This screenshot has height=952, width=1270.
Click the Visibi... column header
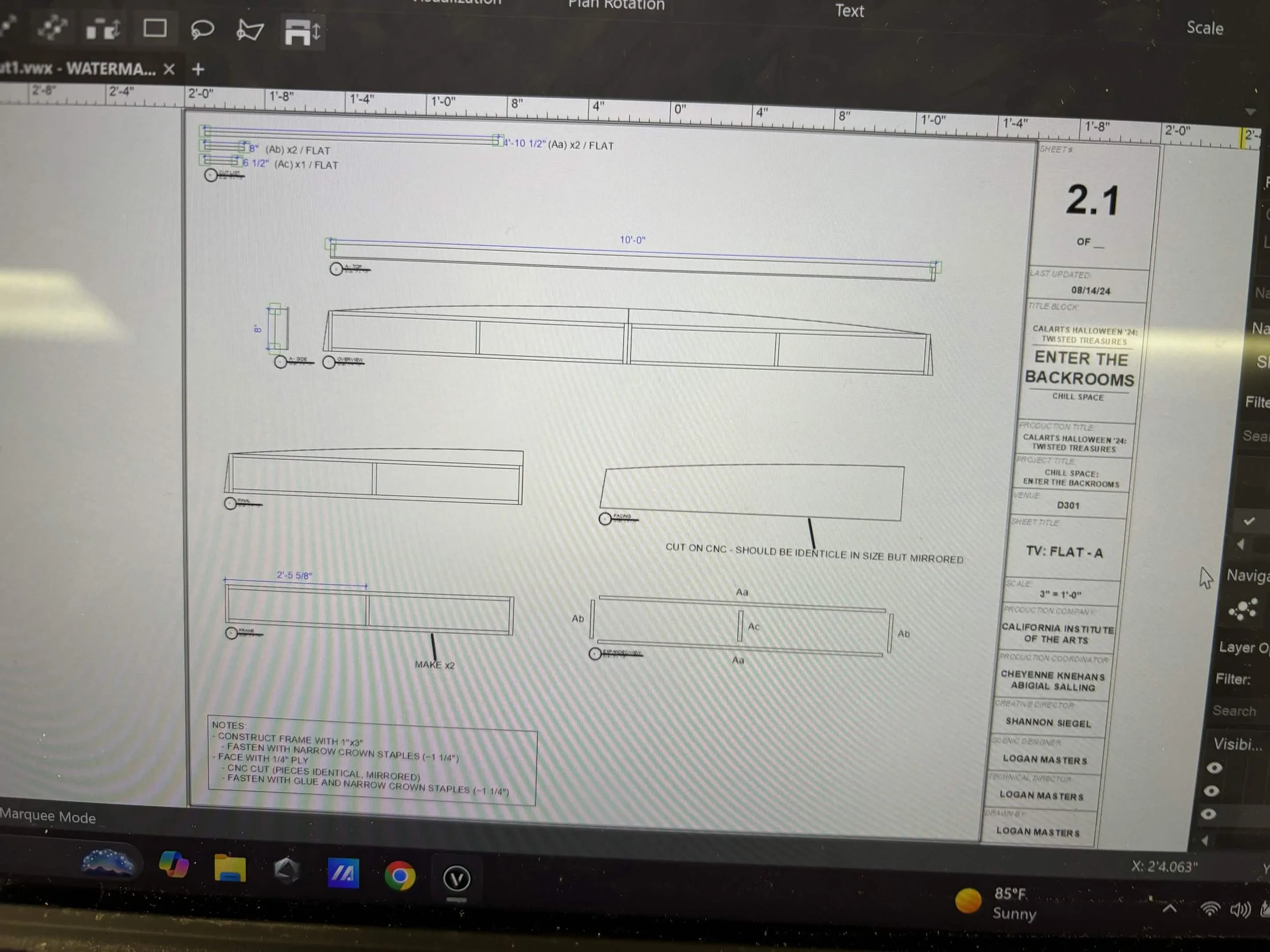pyautogui.click(x=1238, y=744)
